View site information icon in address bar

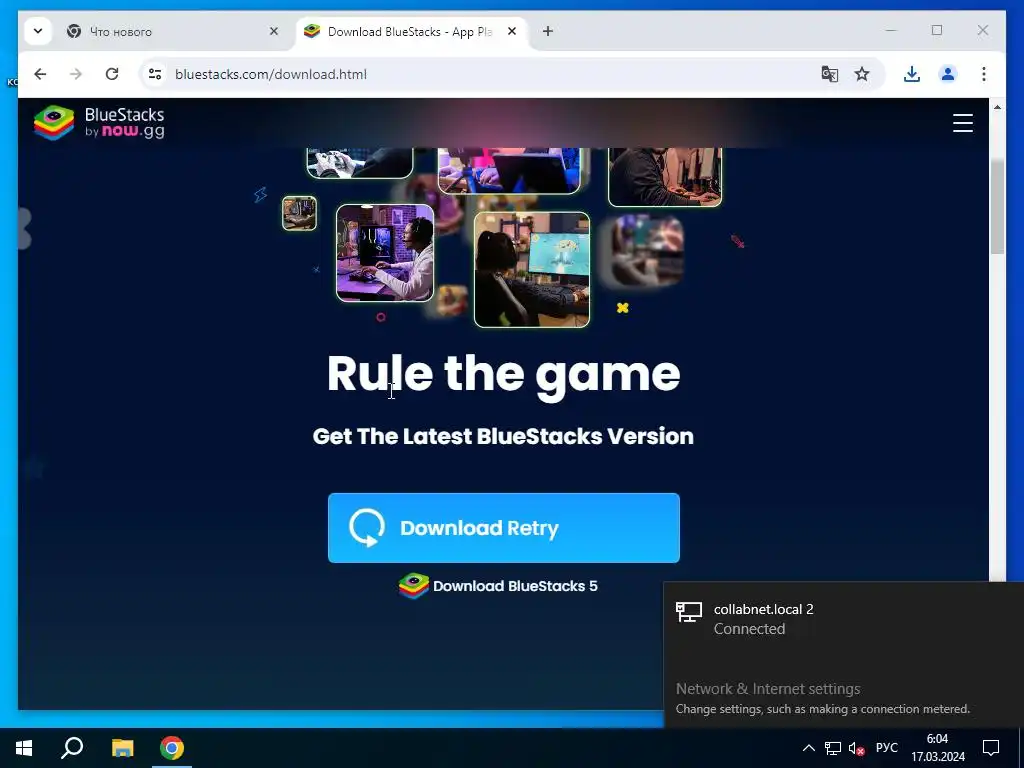point(155,74)
